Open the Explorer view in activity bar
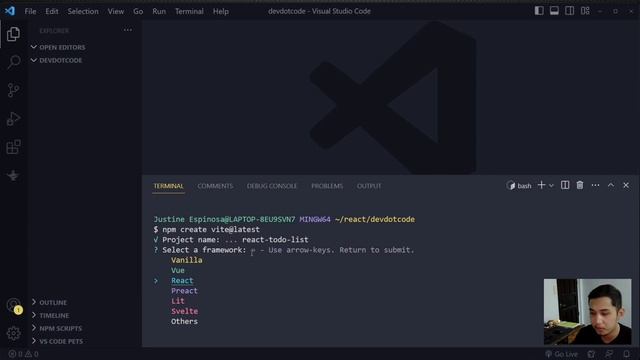 tap(13, 34)
